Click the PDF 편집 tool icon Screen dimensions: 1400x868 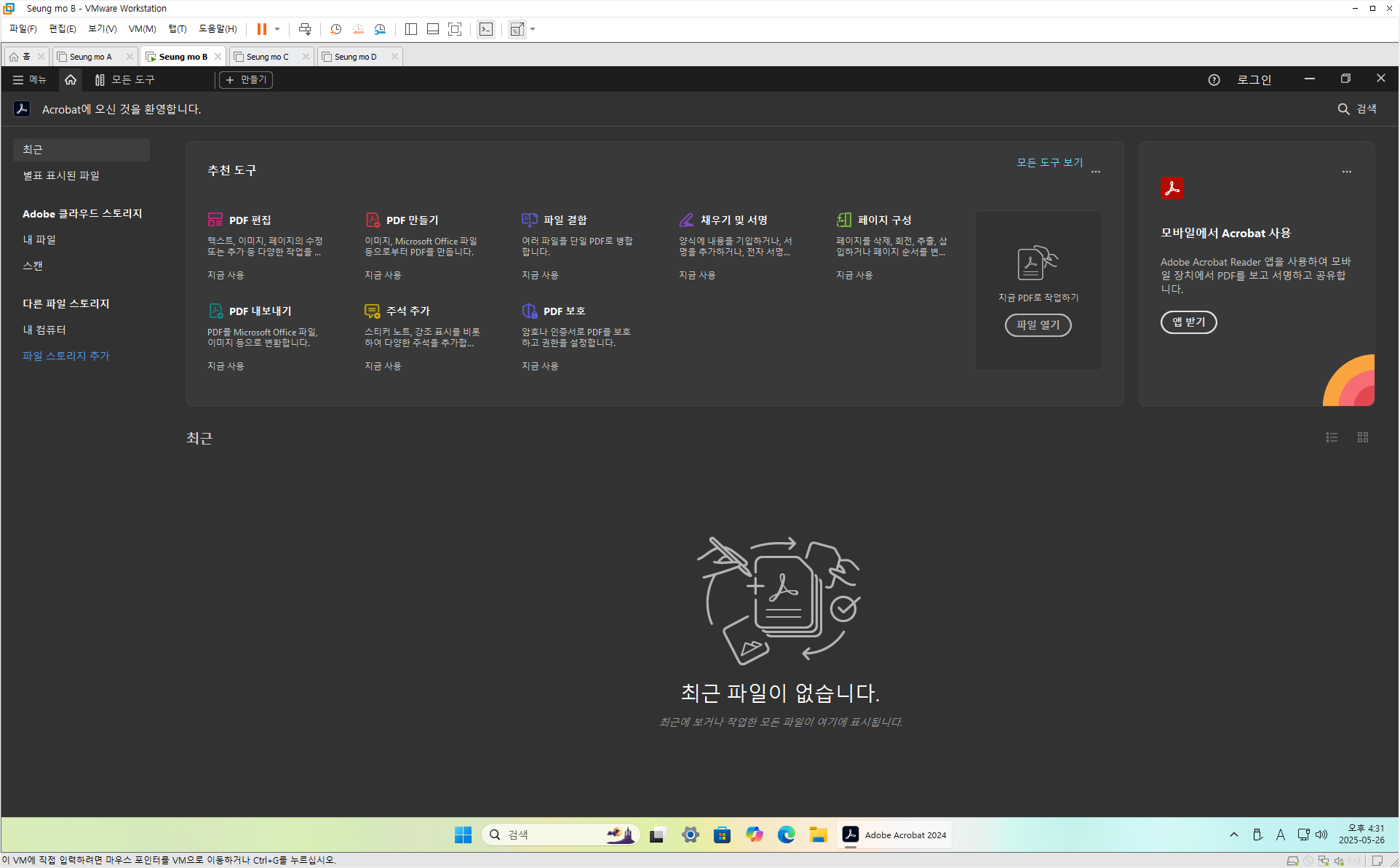215,220
